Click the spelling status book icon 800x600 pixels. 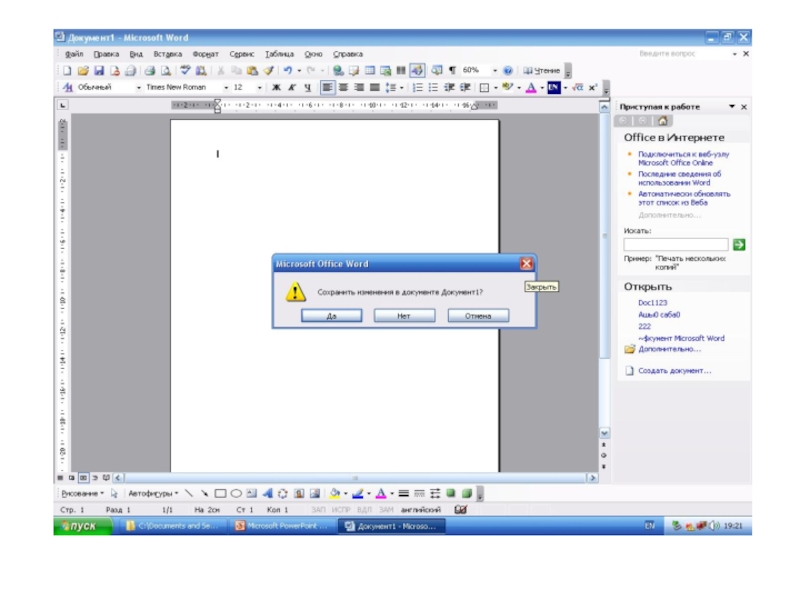tap(460, 509)
